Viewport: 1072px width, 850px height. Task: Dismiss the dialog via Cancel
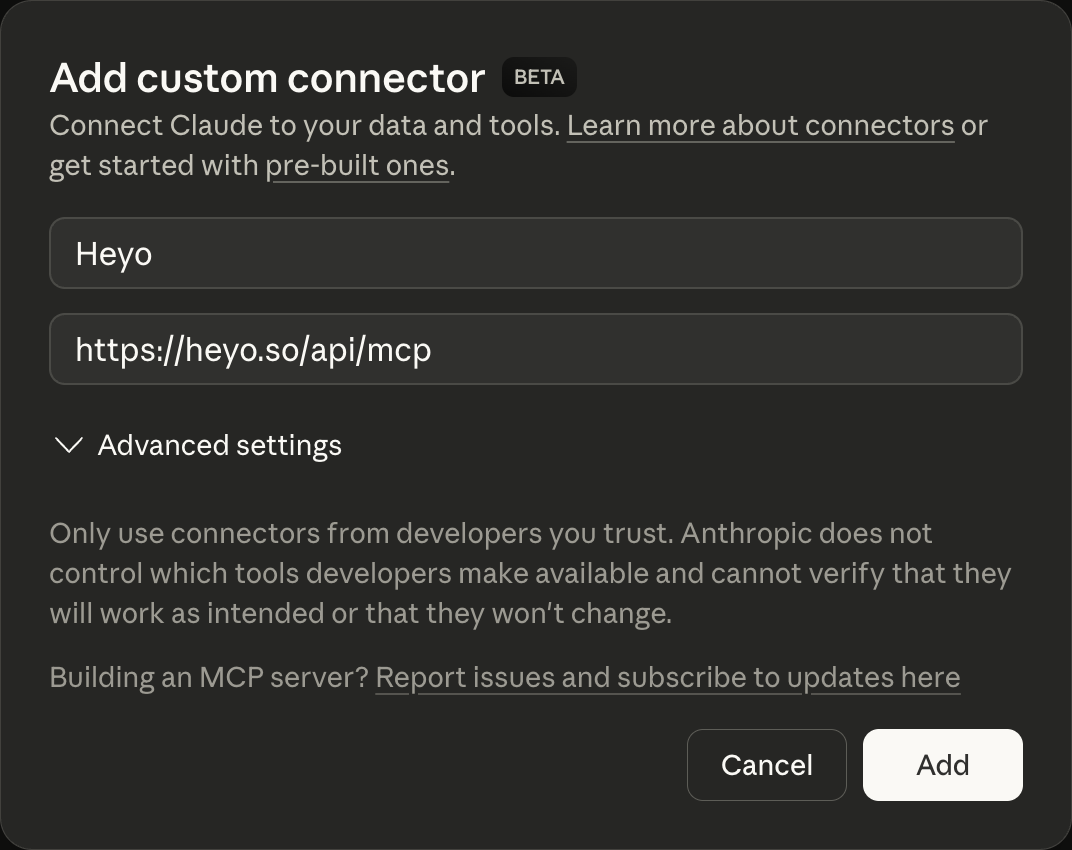click(x=766, y=765)
